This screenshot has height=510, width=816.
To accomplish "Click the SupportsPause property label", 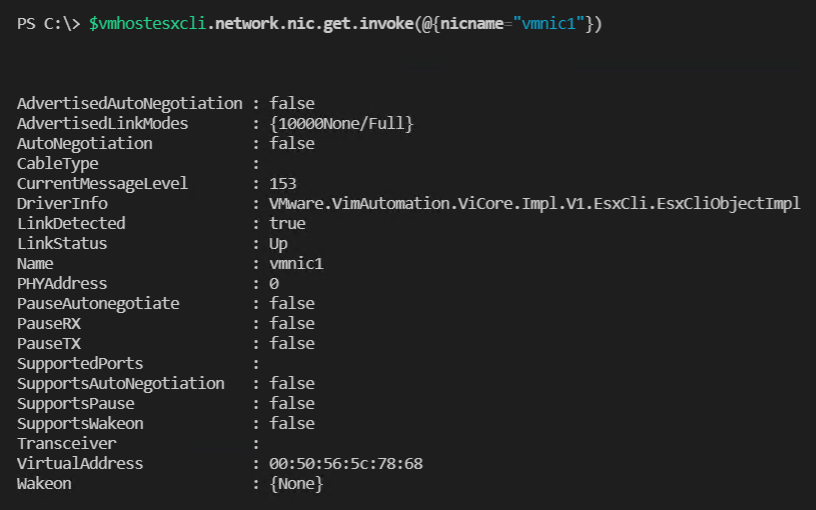I will [x=75, y=403].
